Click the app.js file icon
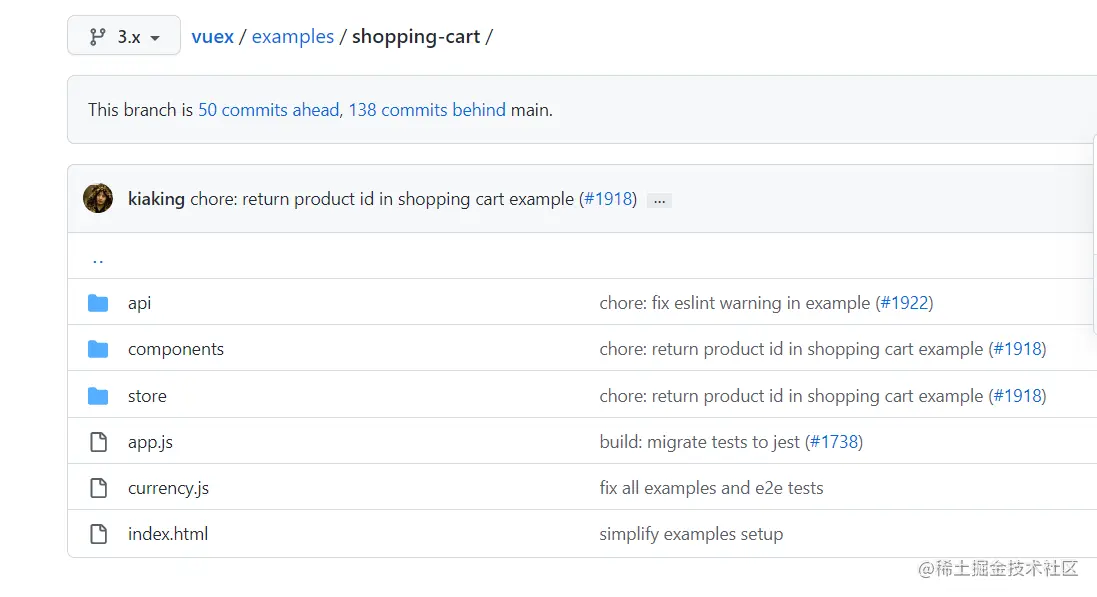 pos(98,442)
